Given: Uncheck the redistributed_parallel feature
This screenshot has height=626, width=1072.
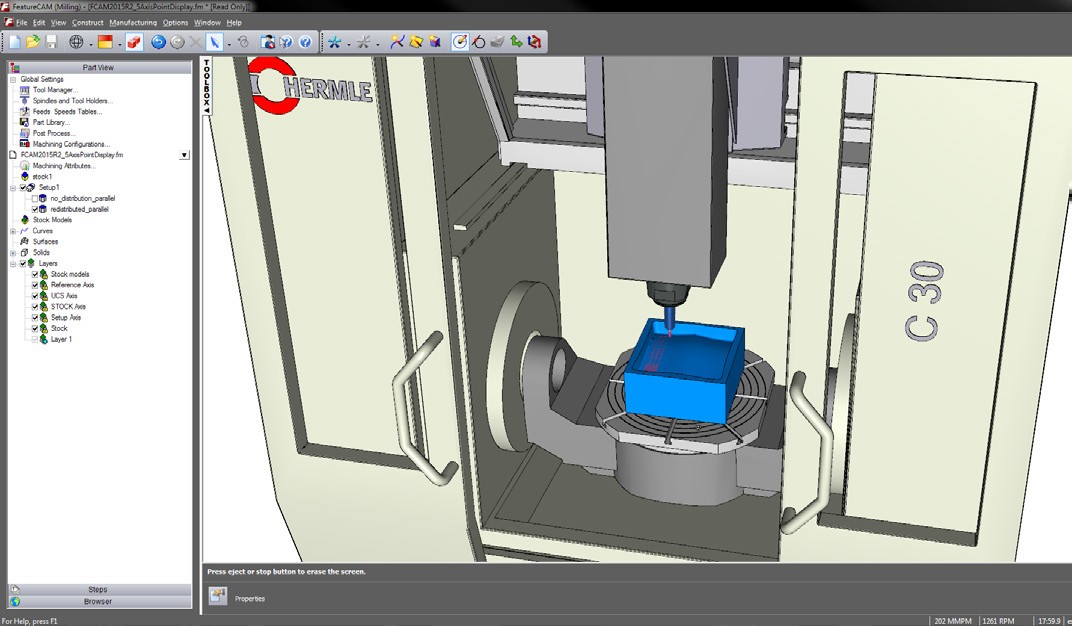Looking at the screenshot, I should pos(36,210).
